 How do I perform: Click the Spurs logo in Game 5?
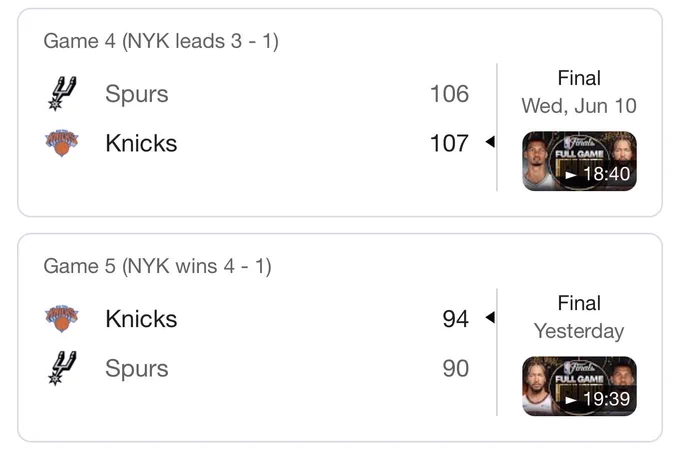click(x=62, y=368)
